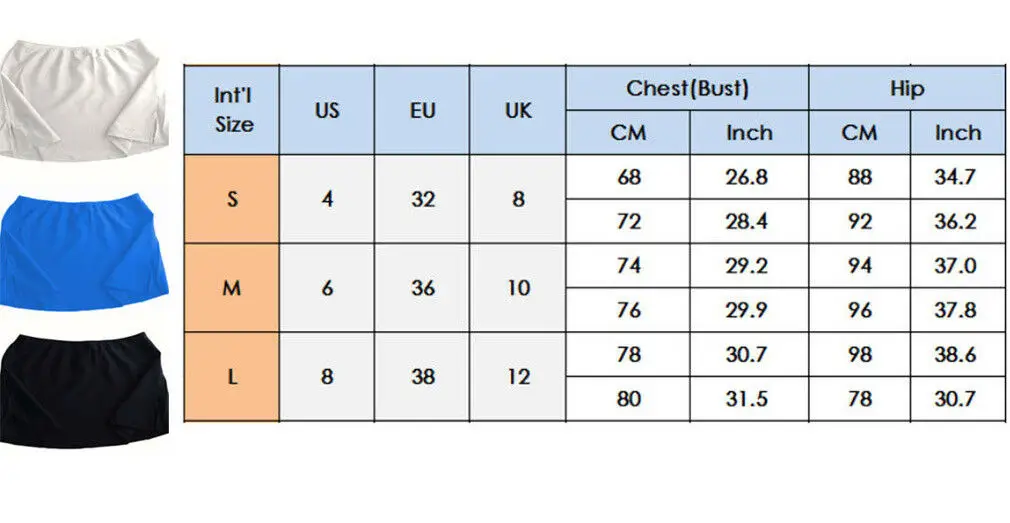
Task: Click the US column header
Action: (327, 110)
